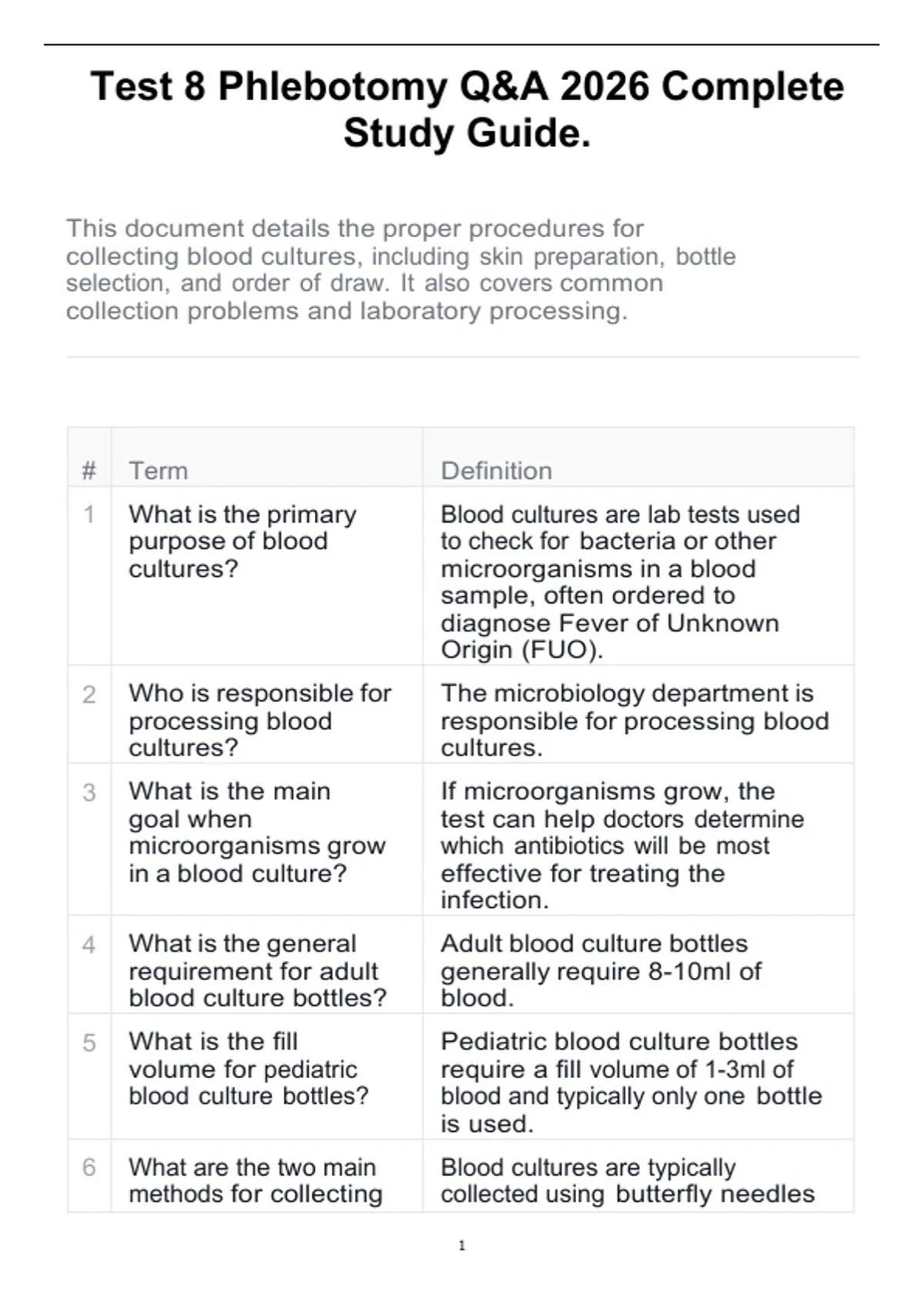The height and width of the screenshot is (1309, 924).
Task: Select the document summary paragraph
Action: tap(400, 269)
